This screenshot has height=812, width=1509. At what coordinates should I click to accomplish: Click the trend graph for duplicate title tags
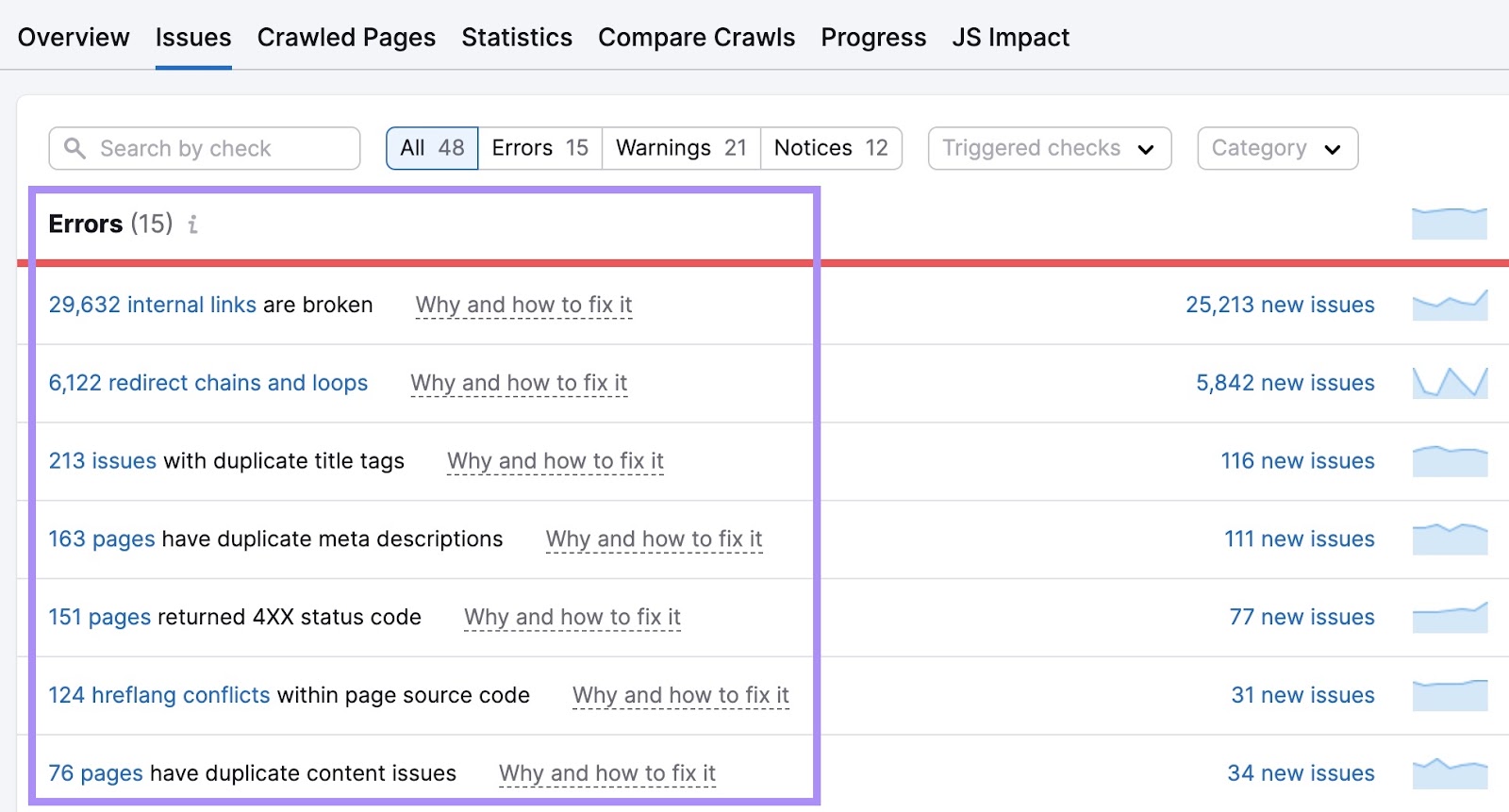tap(1450, 460)
